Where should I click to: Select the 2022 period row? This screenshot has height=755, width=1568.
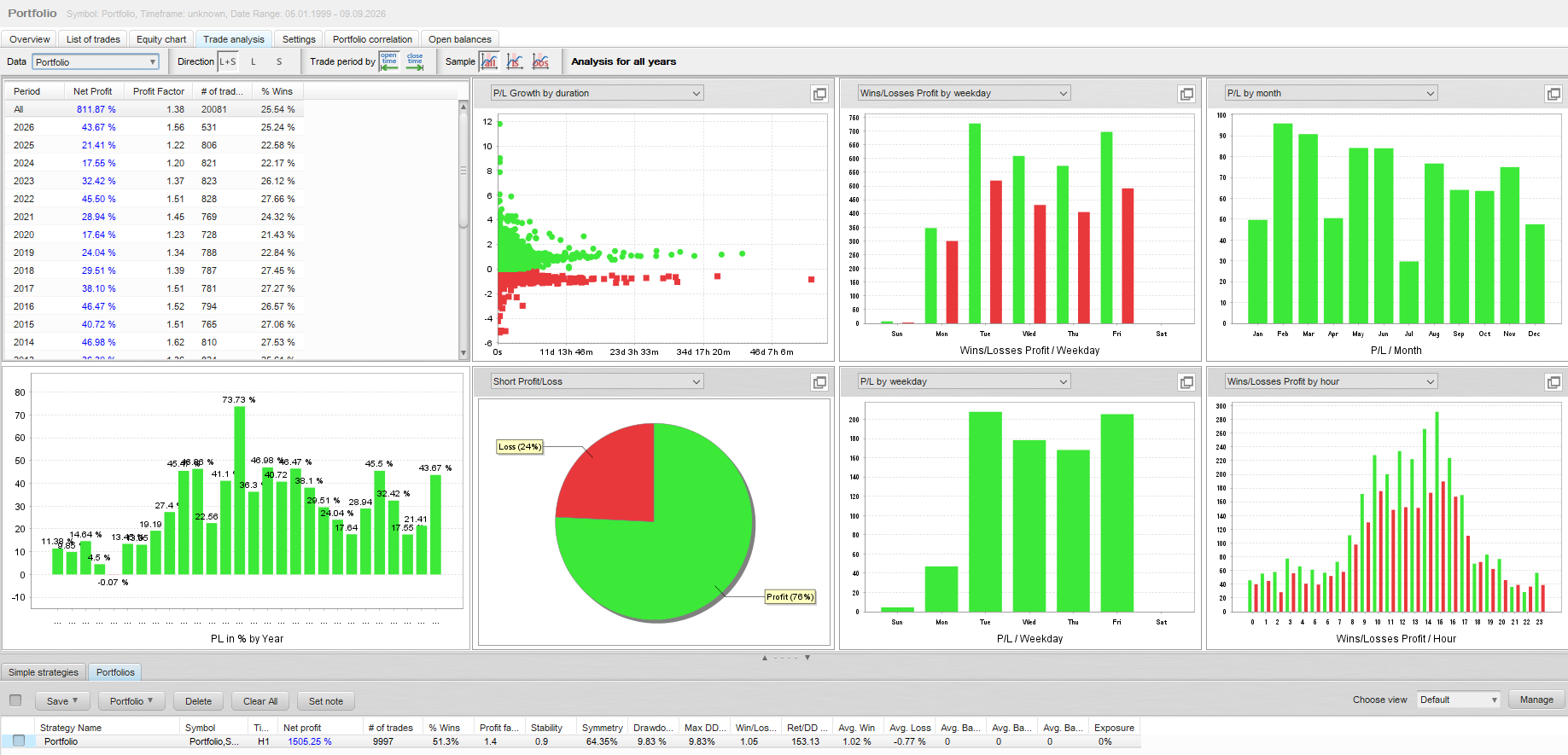[x=154, y=199]
